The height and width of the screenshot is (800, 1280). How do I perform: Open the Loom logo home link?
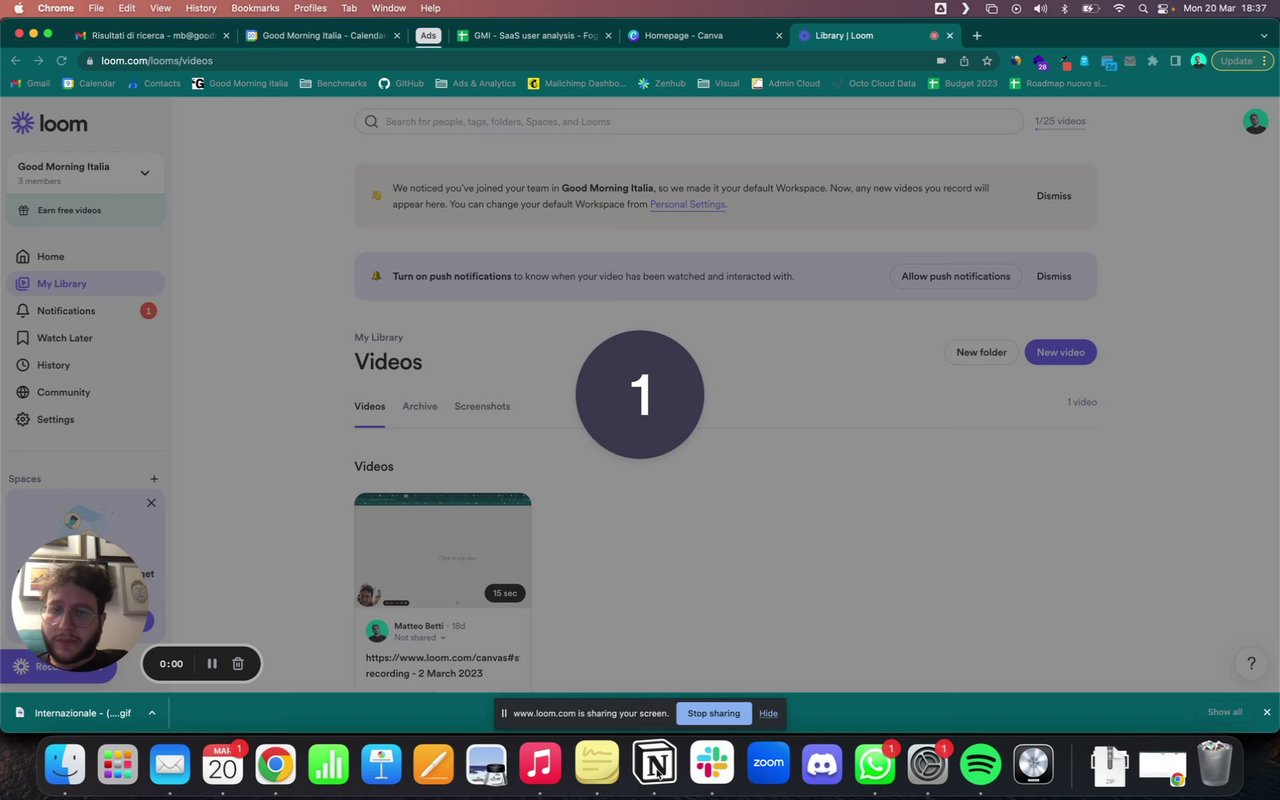(49, 124)
